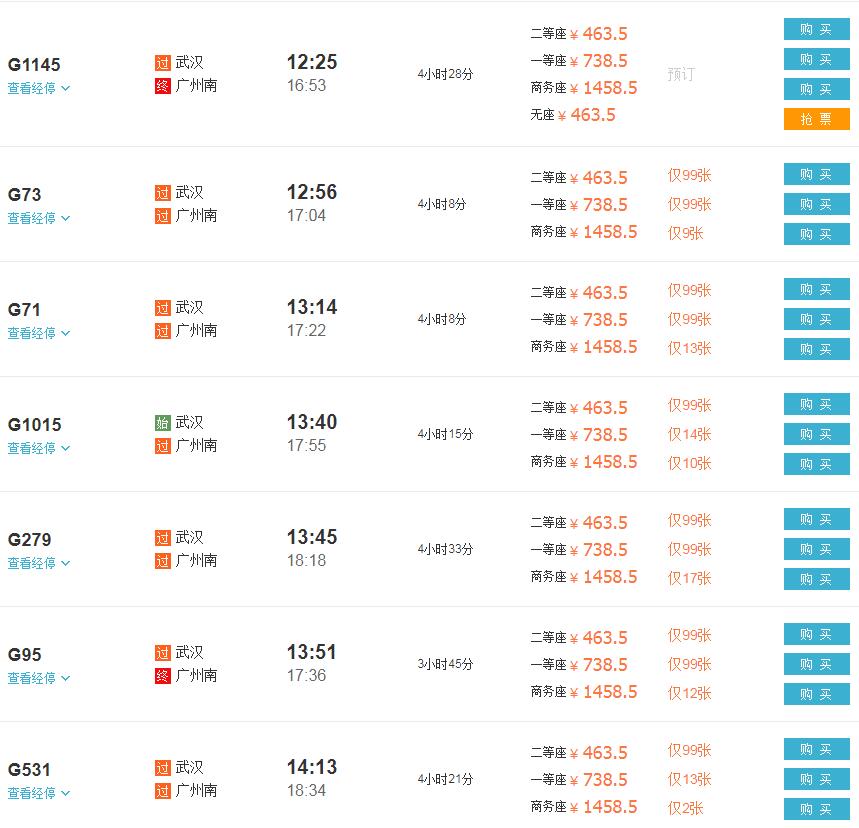Expand 查看经停 stops for train G73
Image resolution: width=859 pixels, height=828 pixels.
[x=39, y=218]
